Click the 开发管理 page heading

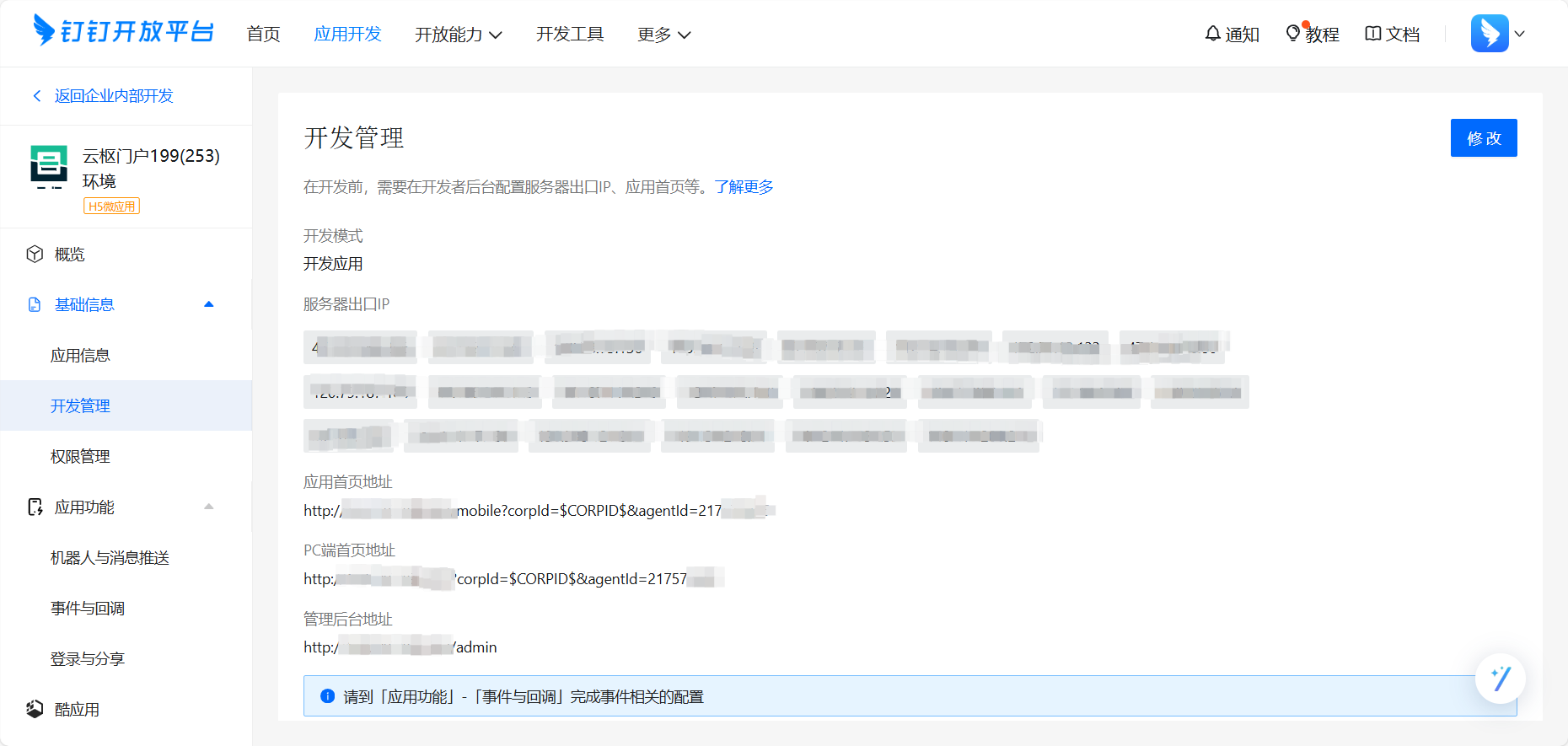[354, 137]
